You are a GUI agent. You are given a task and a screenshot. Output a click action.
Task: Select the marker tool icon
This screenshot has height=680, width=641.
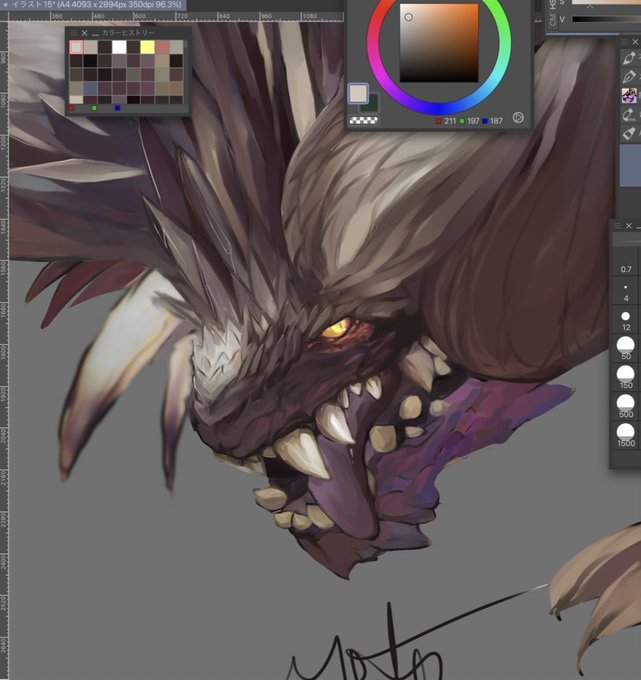point(629,134)
